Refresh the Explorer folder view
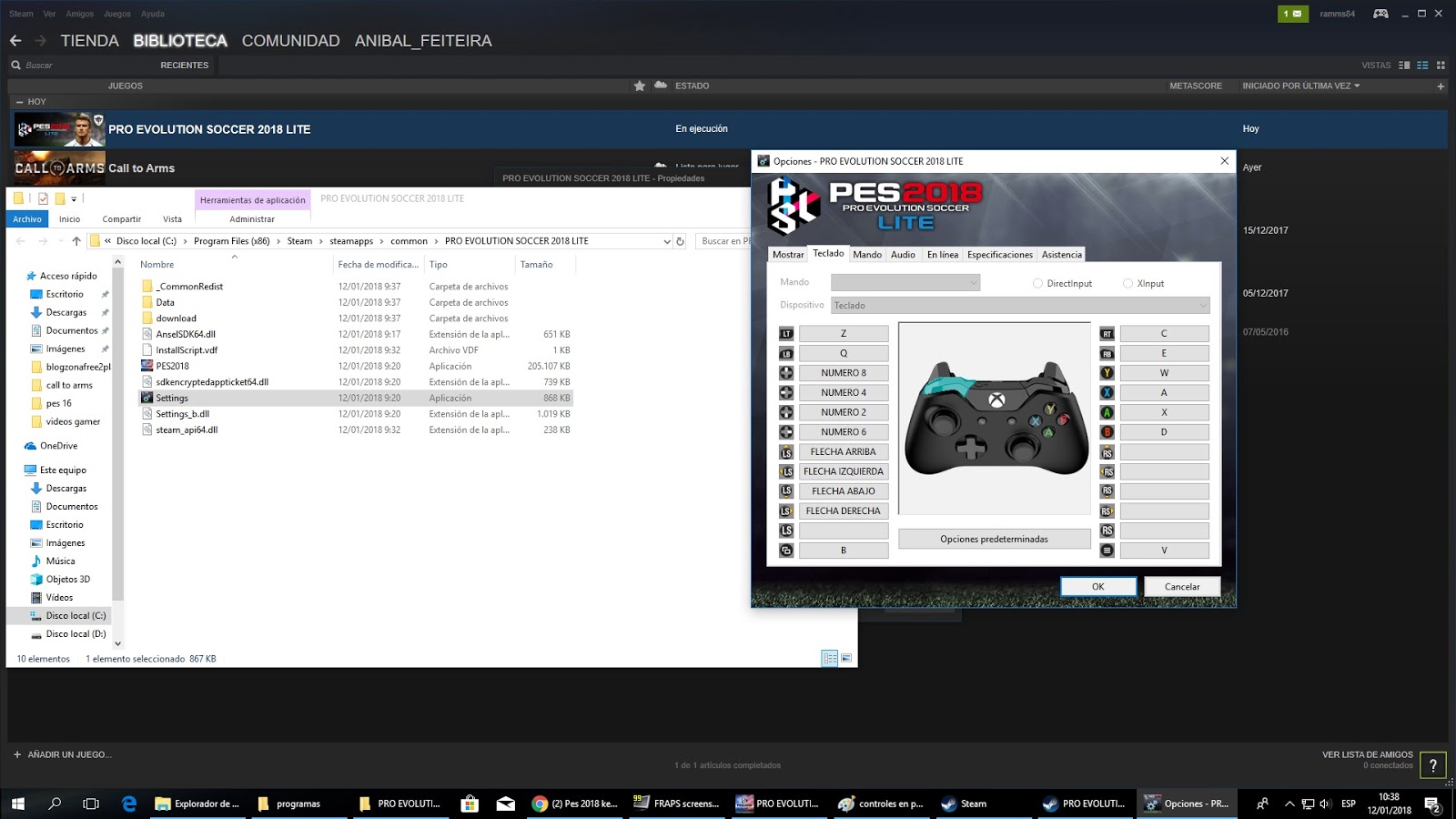This screenshot has width=1456, height=819. (x=680, y=241)
